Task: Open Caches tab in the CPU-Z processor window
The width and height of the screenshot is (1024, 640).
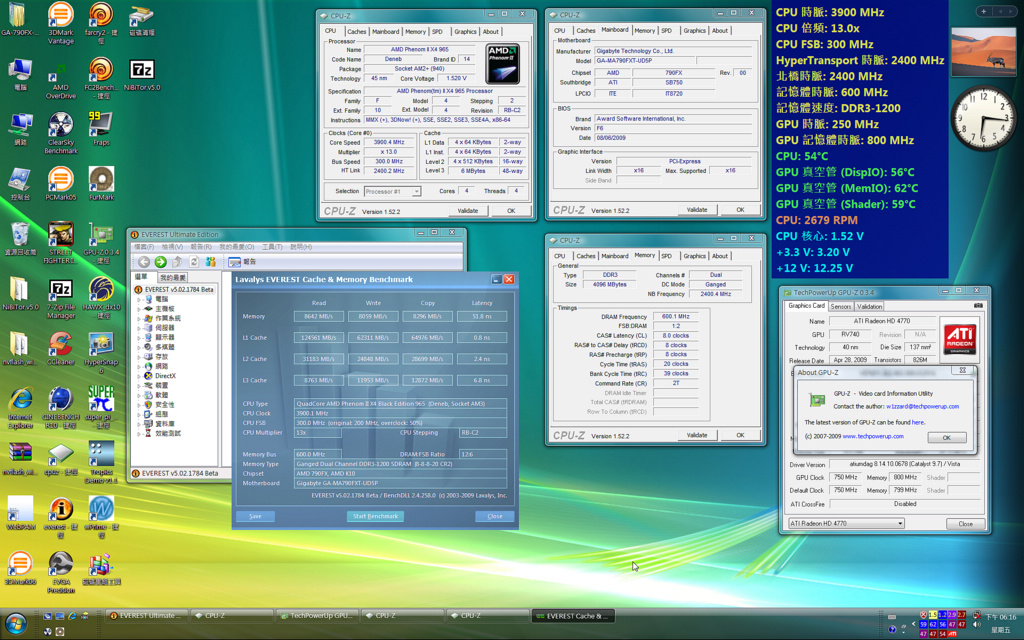Action: (x=357, y=31)
